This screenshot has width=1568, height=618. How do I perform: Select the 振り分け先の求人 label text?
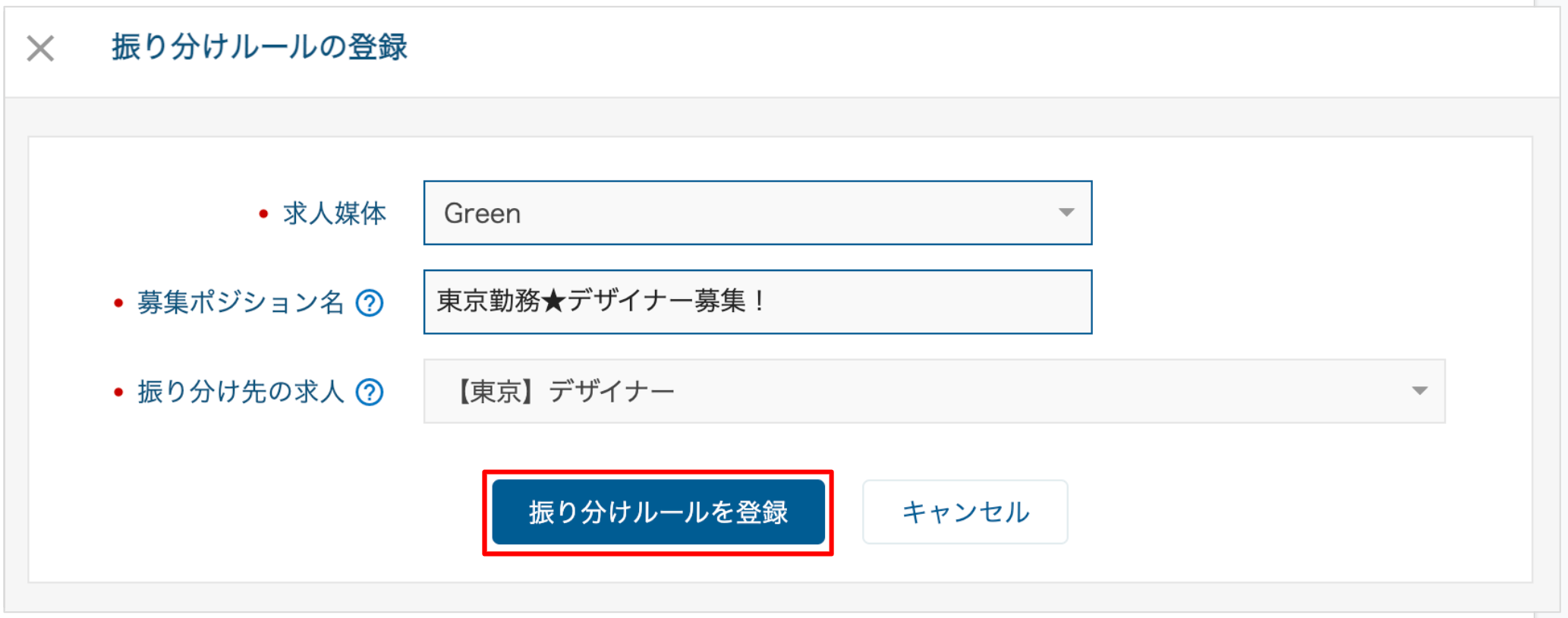pos(241,391)
